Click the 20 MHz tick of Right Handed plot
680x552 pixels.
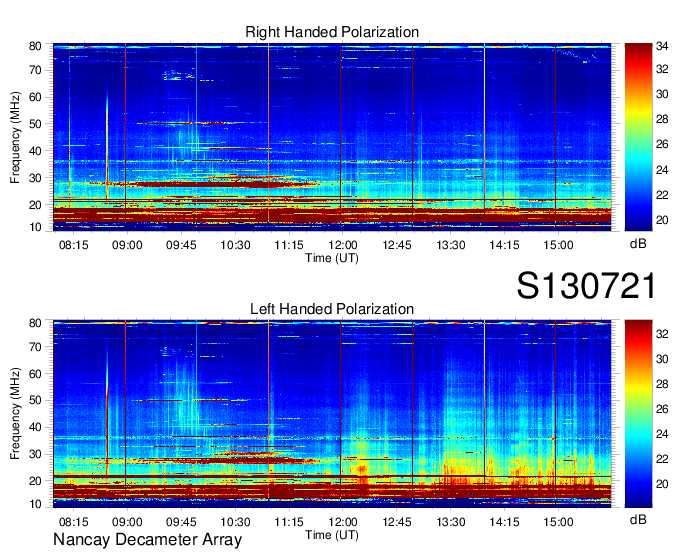click(35, 205)
